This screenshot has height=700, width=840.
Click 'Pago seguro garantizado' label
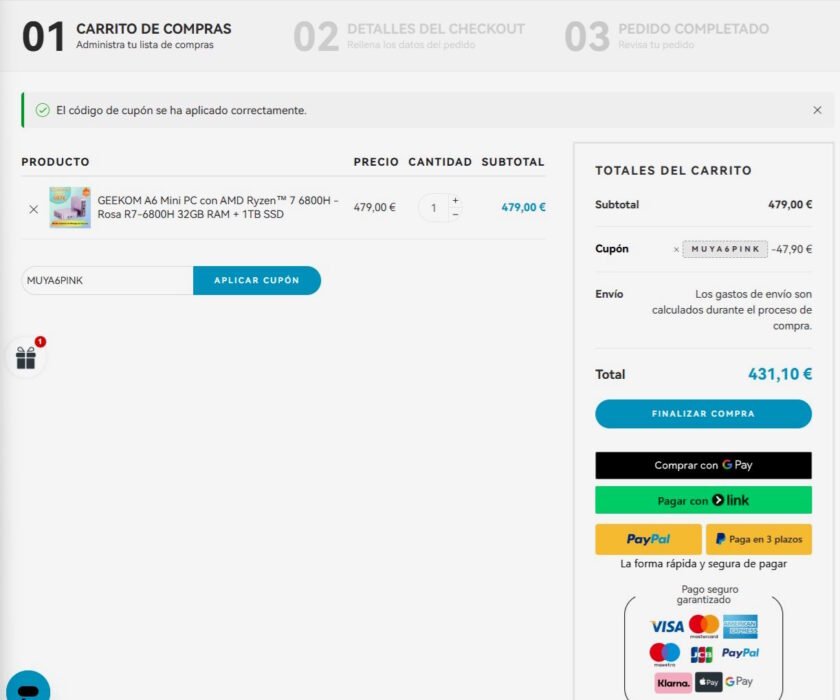[709, 594]
